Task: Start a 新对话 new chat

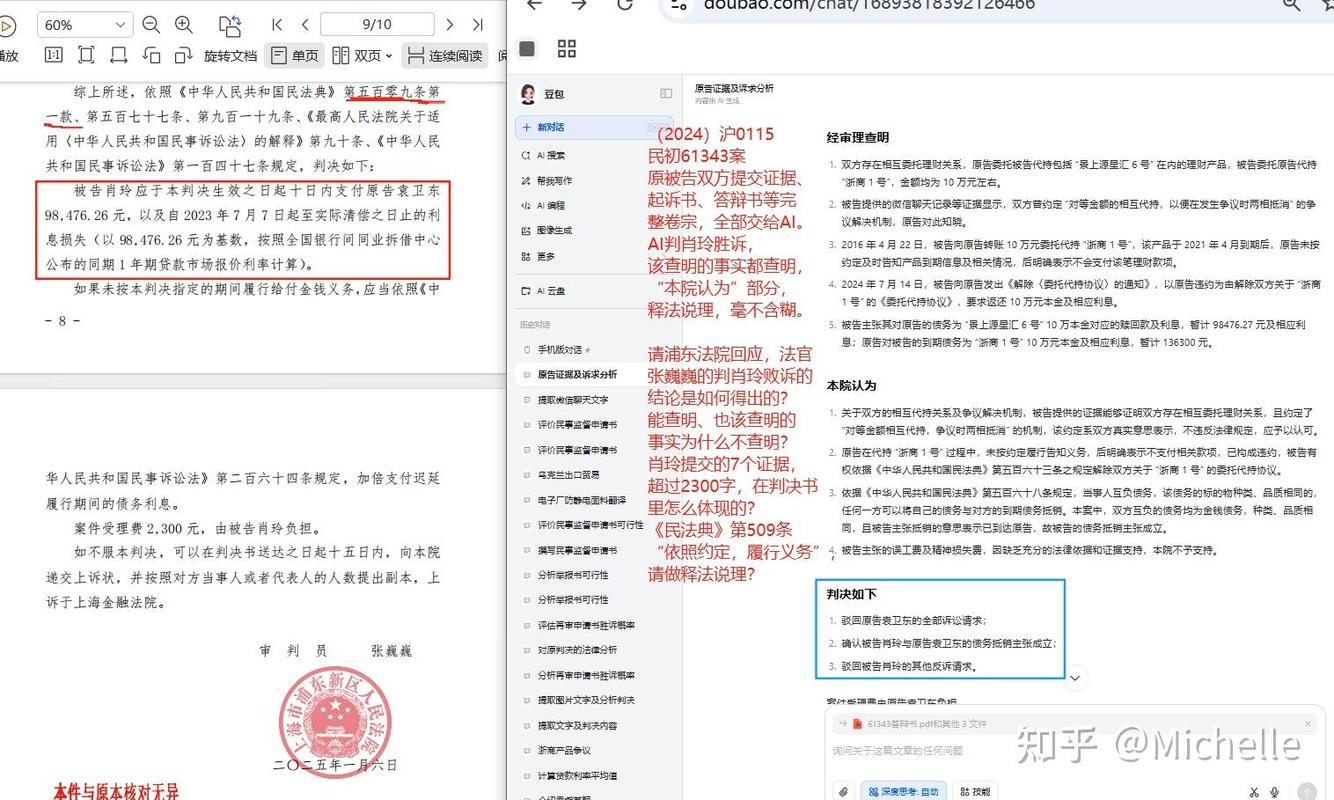Action: (593, 128)
